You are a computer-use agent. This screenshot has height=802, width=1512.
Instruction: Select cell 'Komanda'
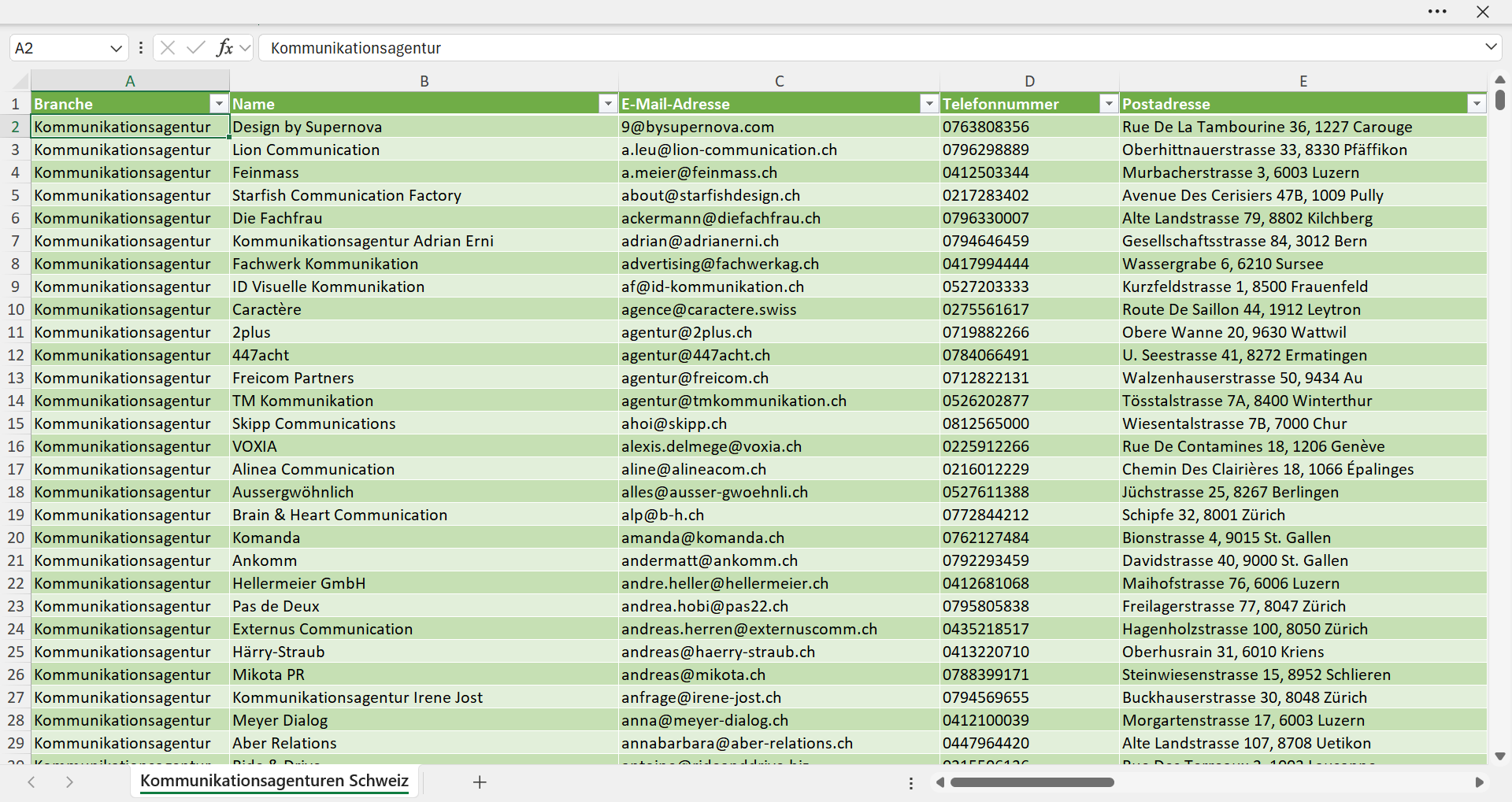click(x=424, y=538)
